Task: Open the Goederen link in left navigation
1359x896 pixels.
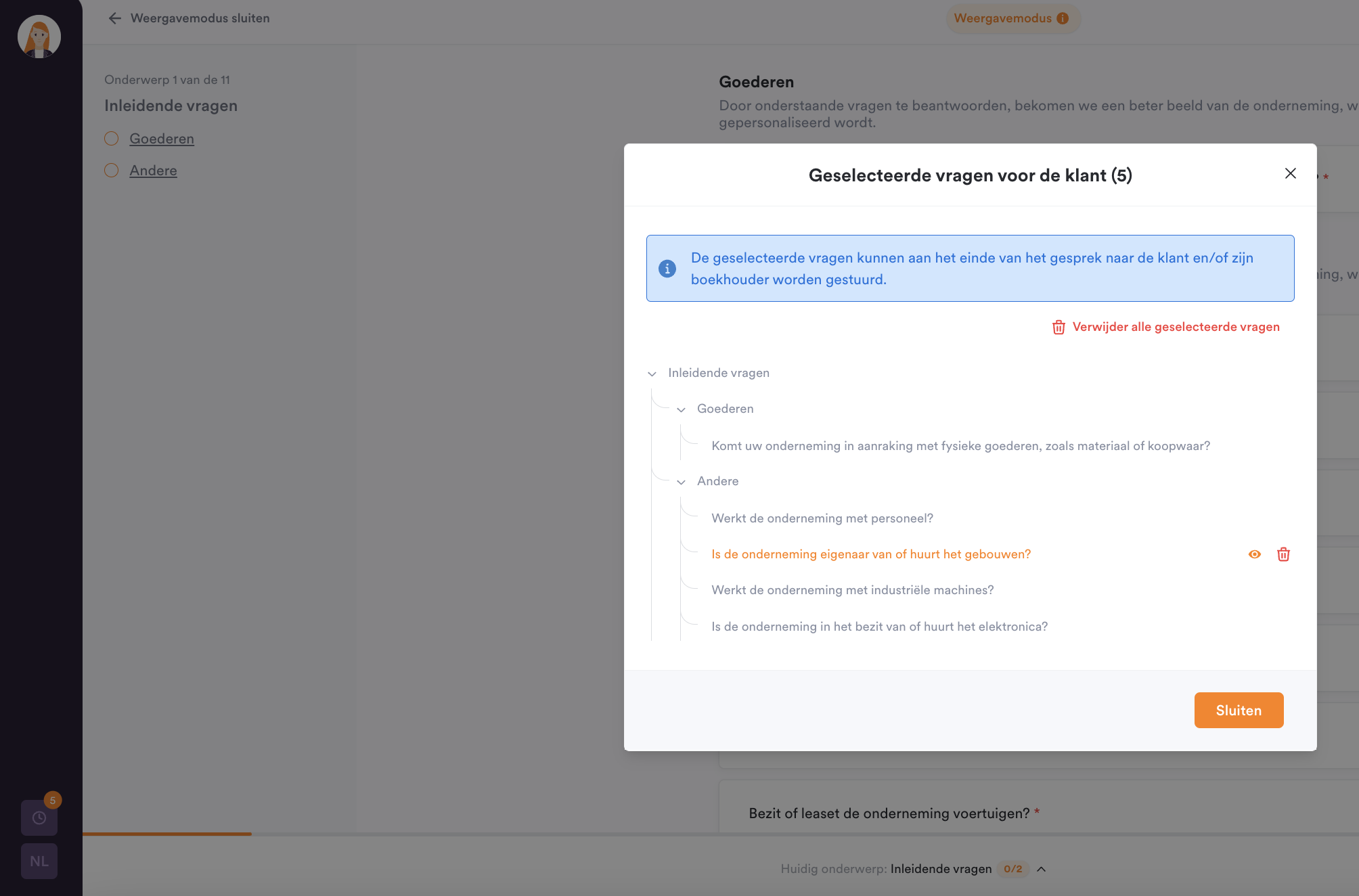Action: coord(162,139)
